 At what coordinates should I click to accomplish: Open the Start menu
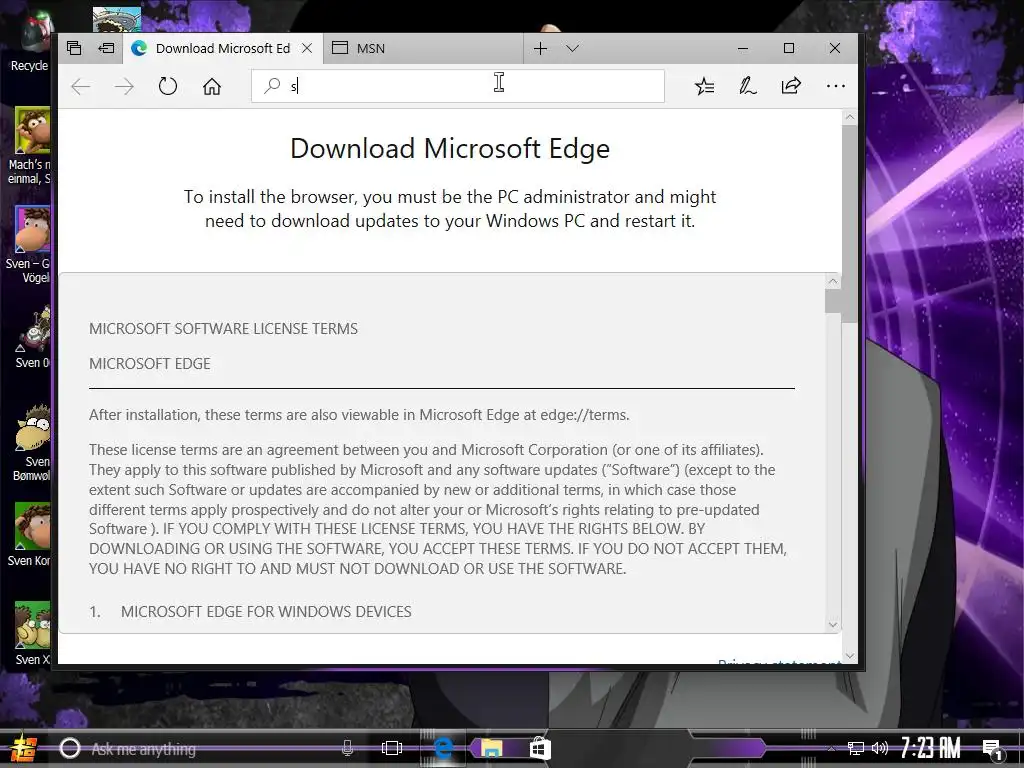(x=23, y=748)
